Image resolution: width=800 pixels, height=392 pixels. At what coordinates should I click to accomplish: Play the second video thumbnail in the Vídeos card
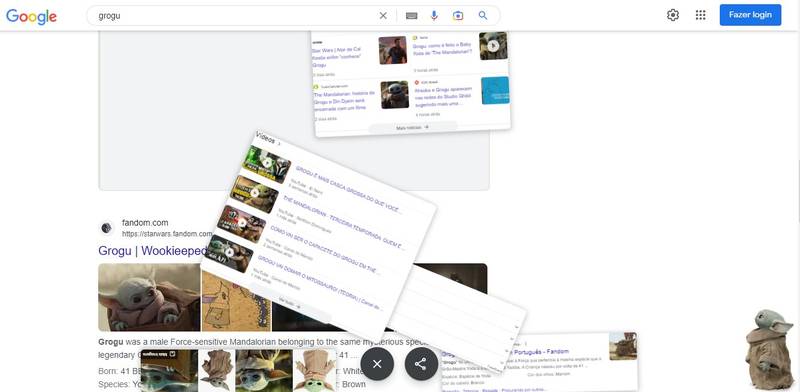click(x=255, y=193)
